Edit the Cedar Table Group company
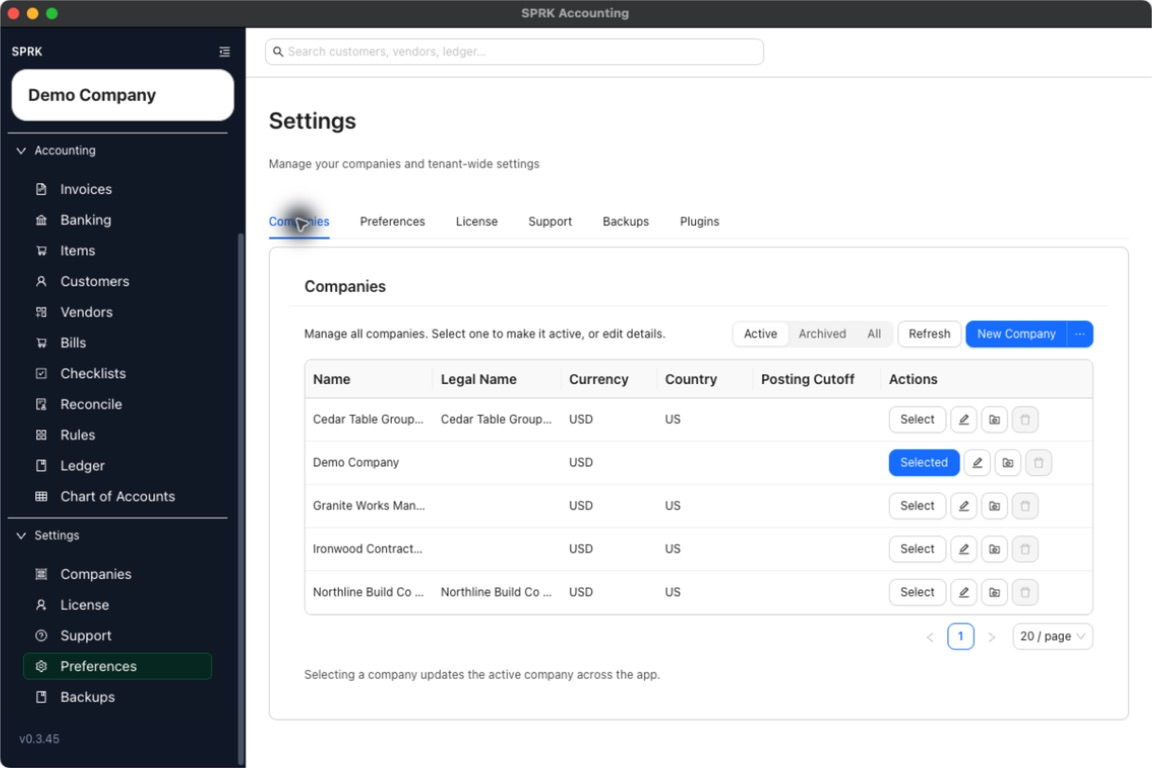Screen dimensions: 1152x768 [963, 420]
